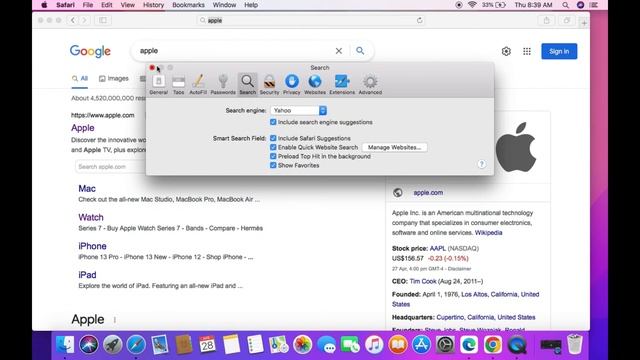Open the General preferences pane
Image resolution: width=640 pixels, height=360 pixels.
click(158, 85)
